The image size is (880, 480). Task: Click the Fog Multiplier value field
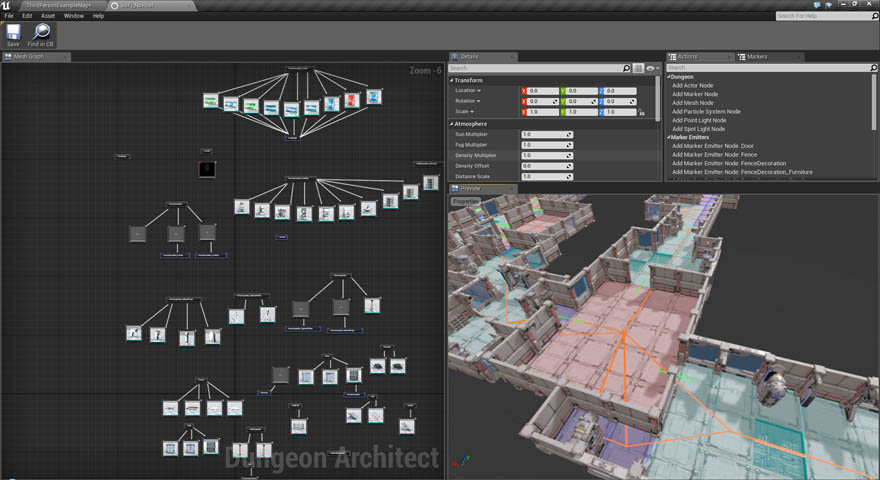click(x=547, y=145)
